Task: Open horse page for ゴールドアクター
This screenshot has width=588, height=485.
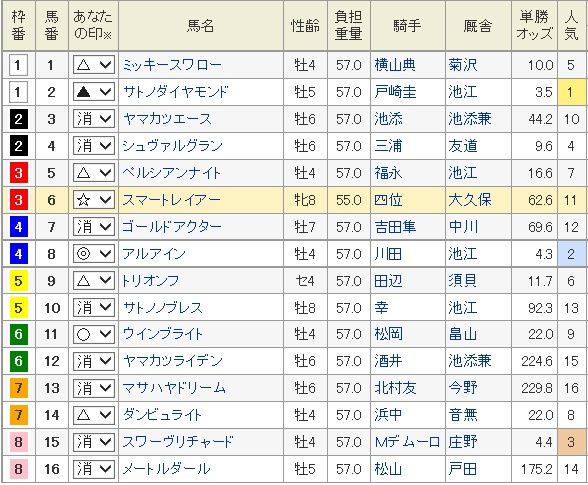Action: click(172, 227)
